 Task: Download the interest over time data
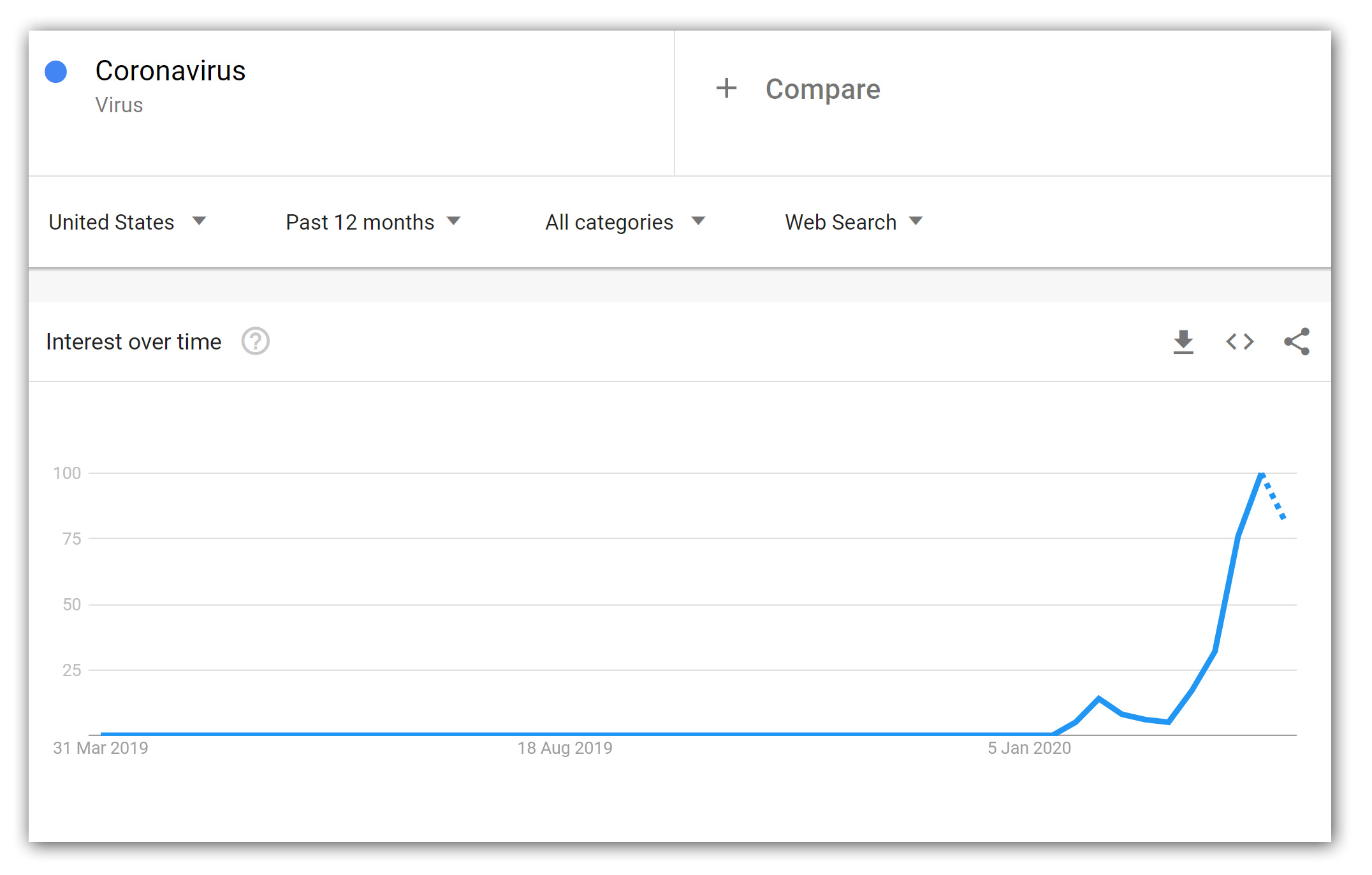tap(1183, 342)
